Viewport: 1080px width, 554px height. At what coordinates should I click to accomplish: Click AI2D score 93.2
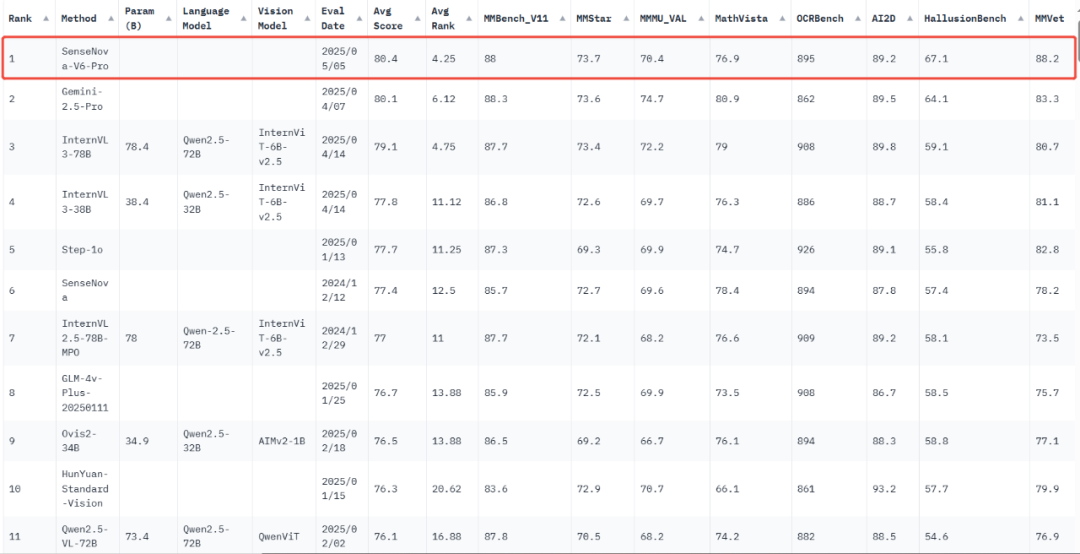point(883,489)
